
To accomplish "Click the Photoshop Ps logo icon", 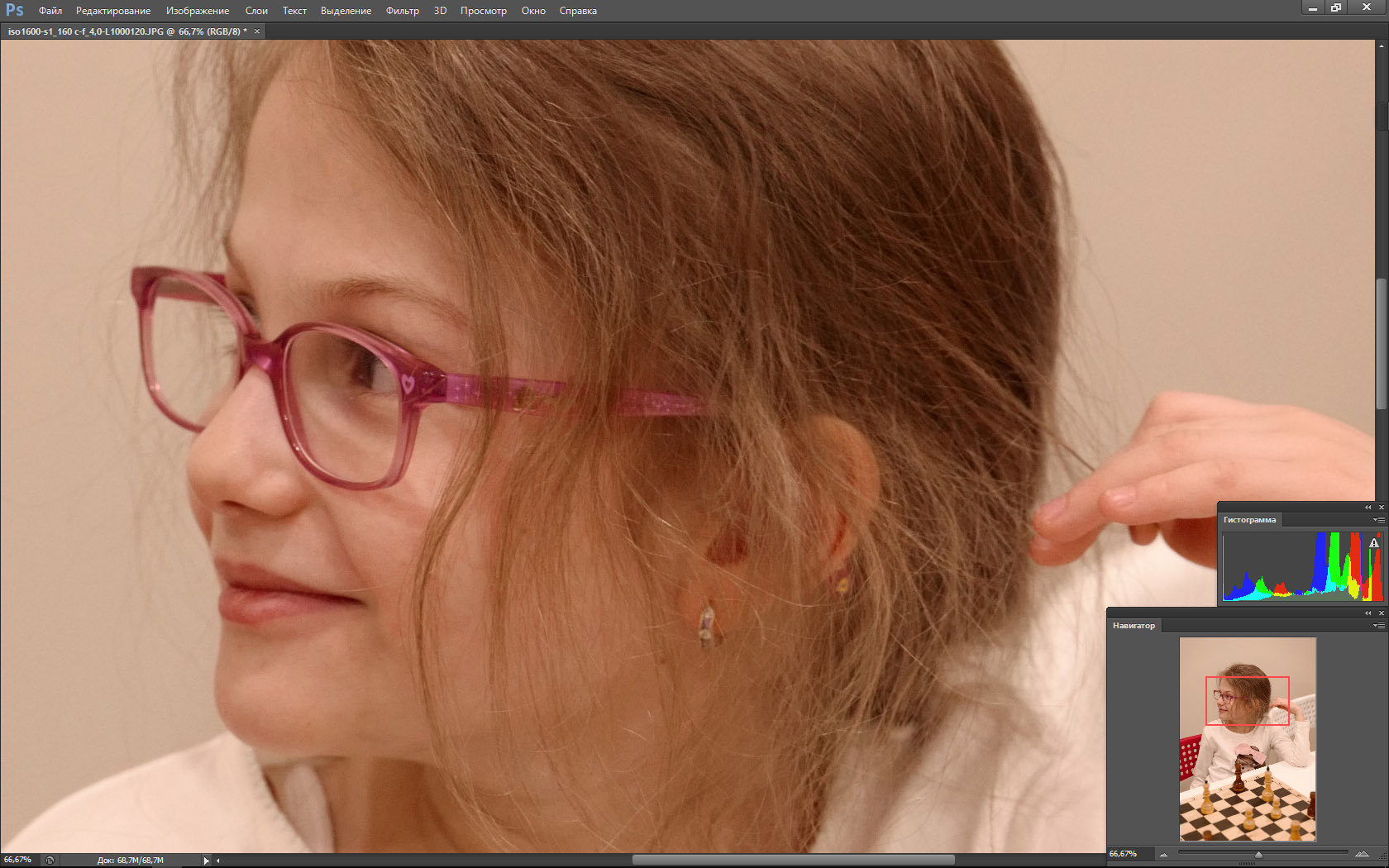I will pos(15,11).
